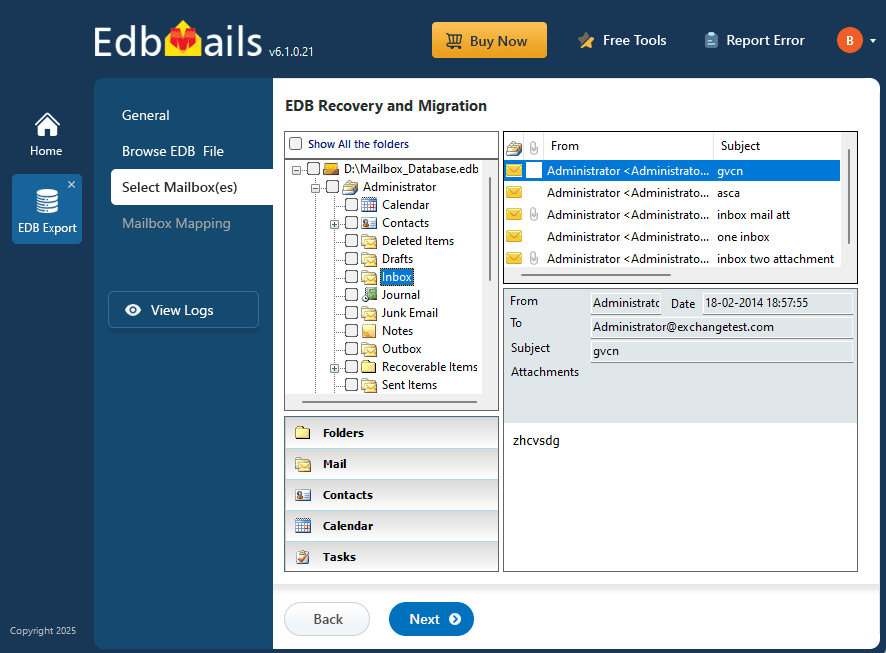The height and width of the screenshot is (653, 886).
Task: Go to the General step
Action: click(x=146, y=115)
